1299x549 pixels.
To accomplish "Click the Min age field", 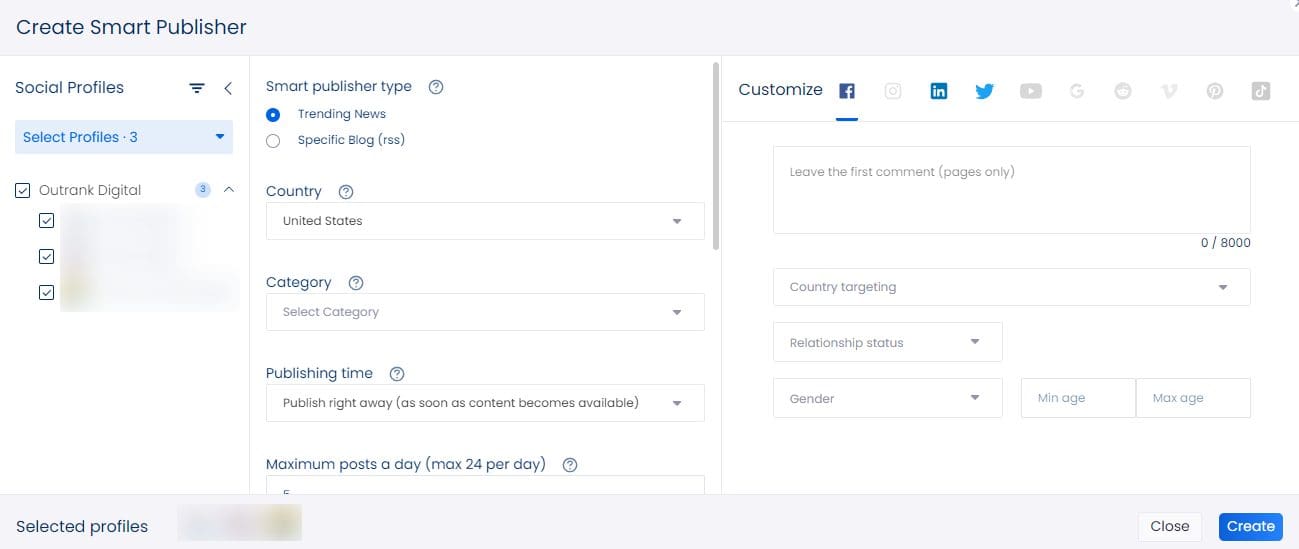I will click(1078, 398).
